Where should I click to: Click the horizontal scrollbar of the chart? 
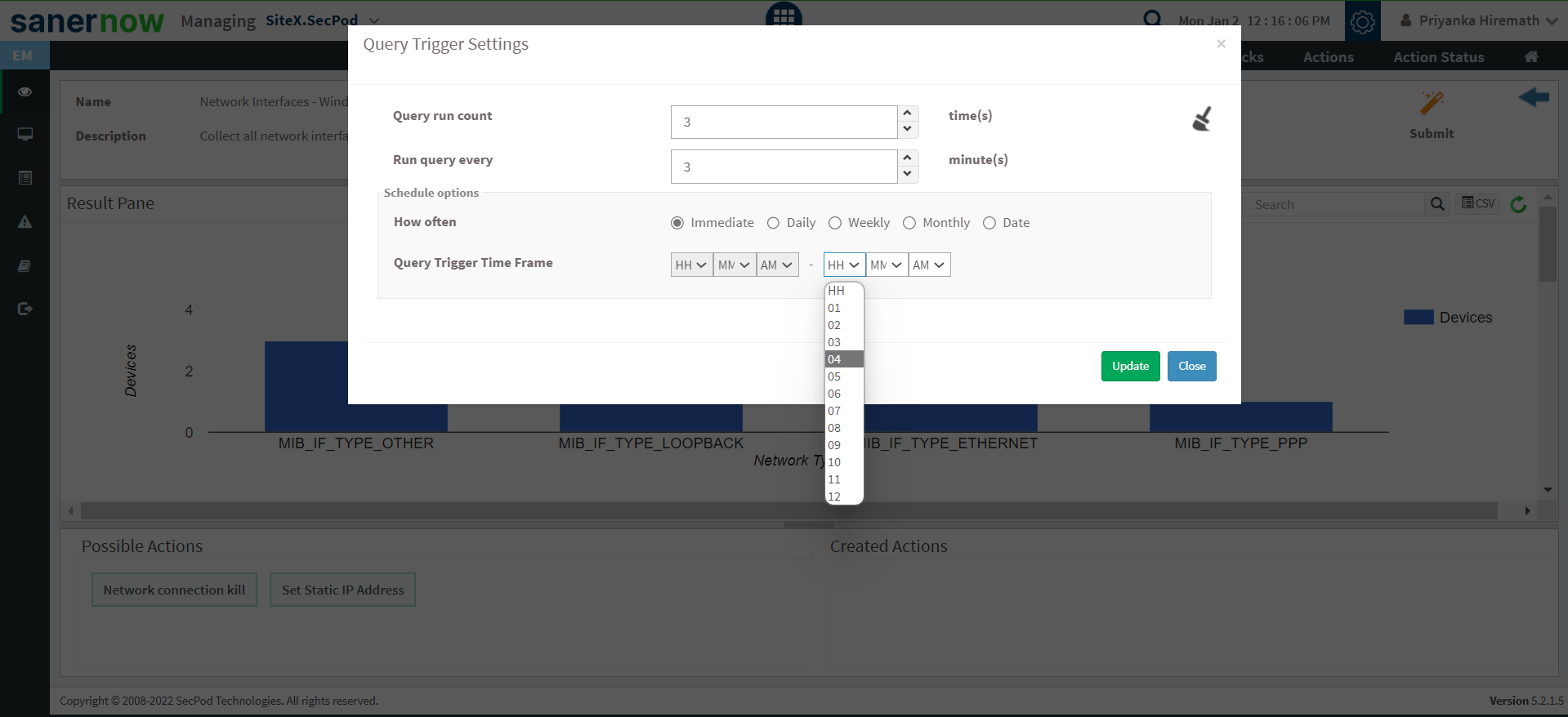click(x=788, y=510)
